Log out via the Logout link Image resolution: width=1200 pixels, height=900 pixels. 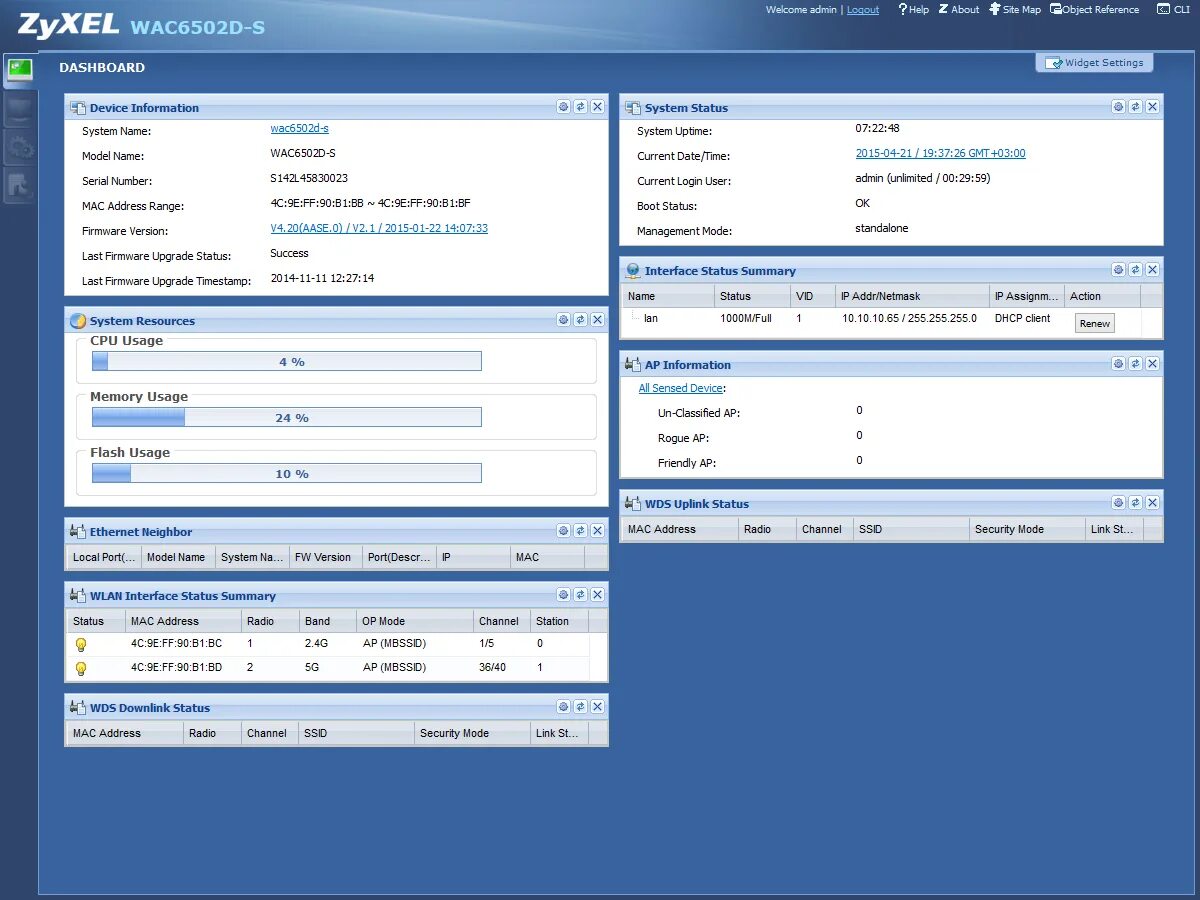point(863,10)
